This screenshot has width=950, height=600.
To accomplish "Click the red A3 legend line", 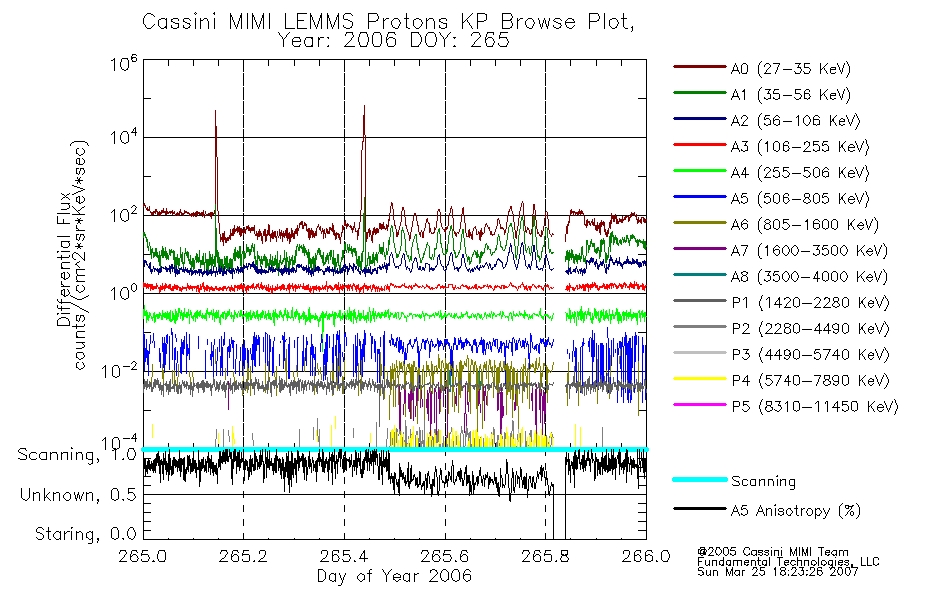I will point(700,145).
